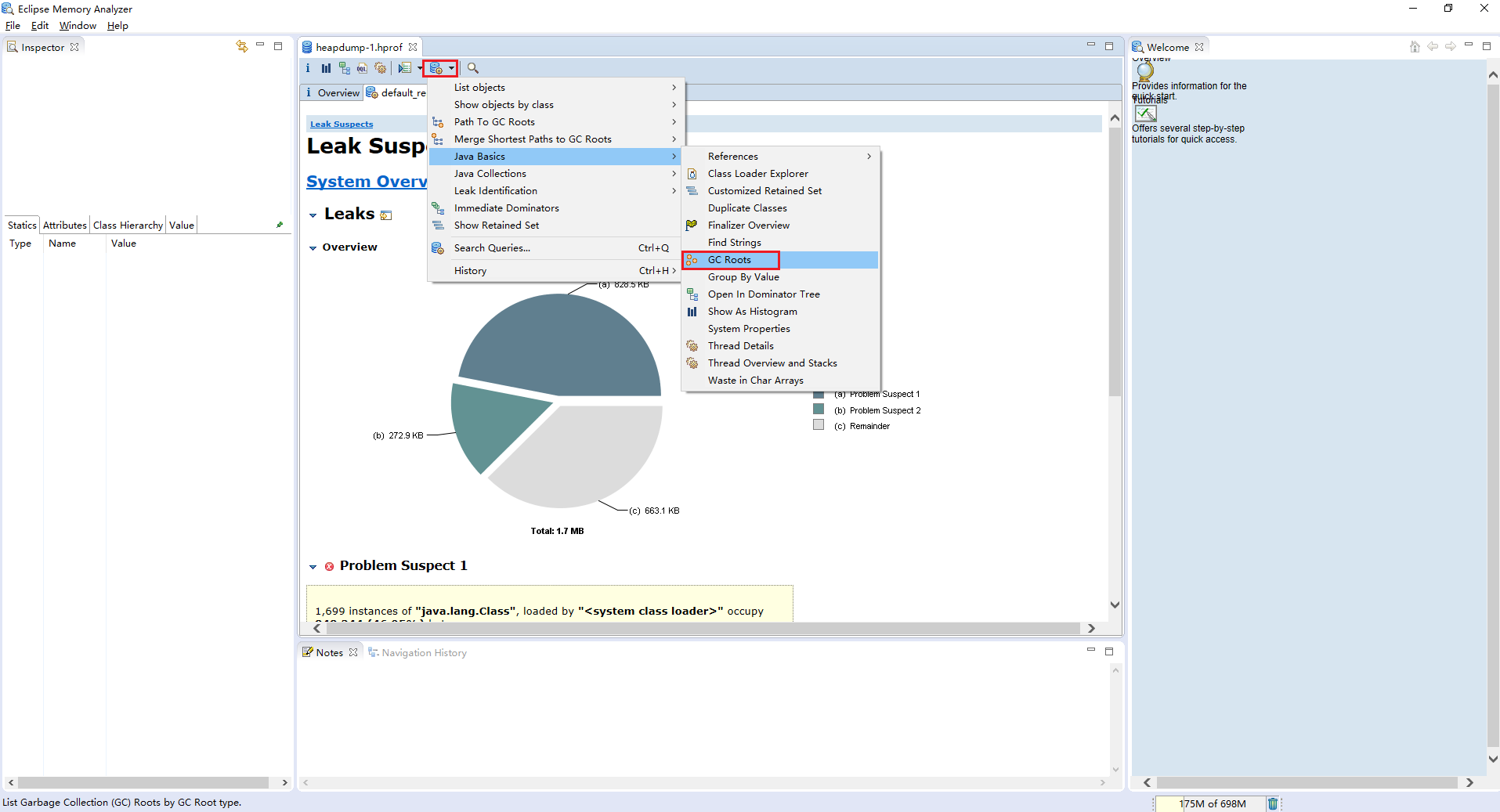The height and width of the screenshot is (812, 1500).
Task: Switch to the Class Hierarchy tab
Action: pos(128,226)
